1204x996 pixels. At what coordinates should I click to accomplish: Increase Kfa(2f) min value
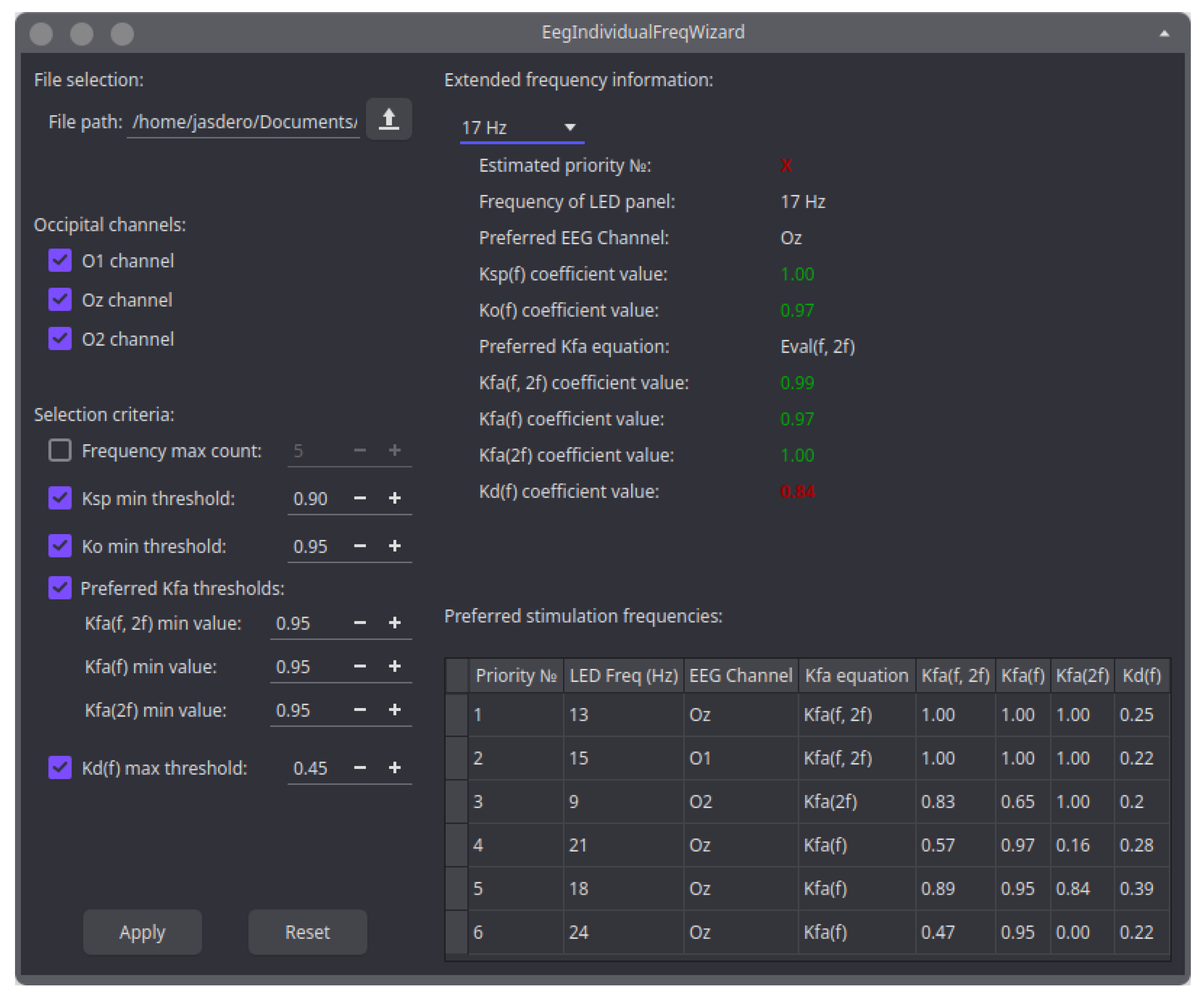coord(394,709)
